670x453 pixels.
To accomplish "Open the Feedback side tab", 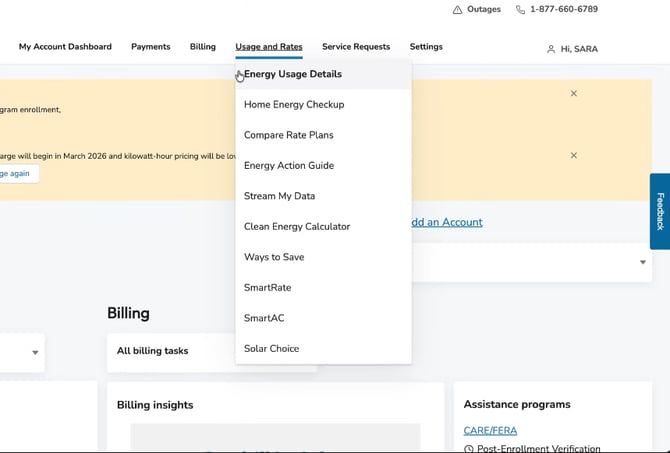I will click(x=659, y=211).
